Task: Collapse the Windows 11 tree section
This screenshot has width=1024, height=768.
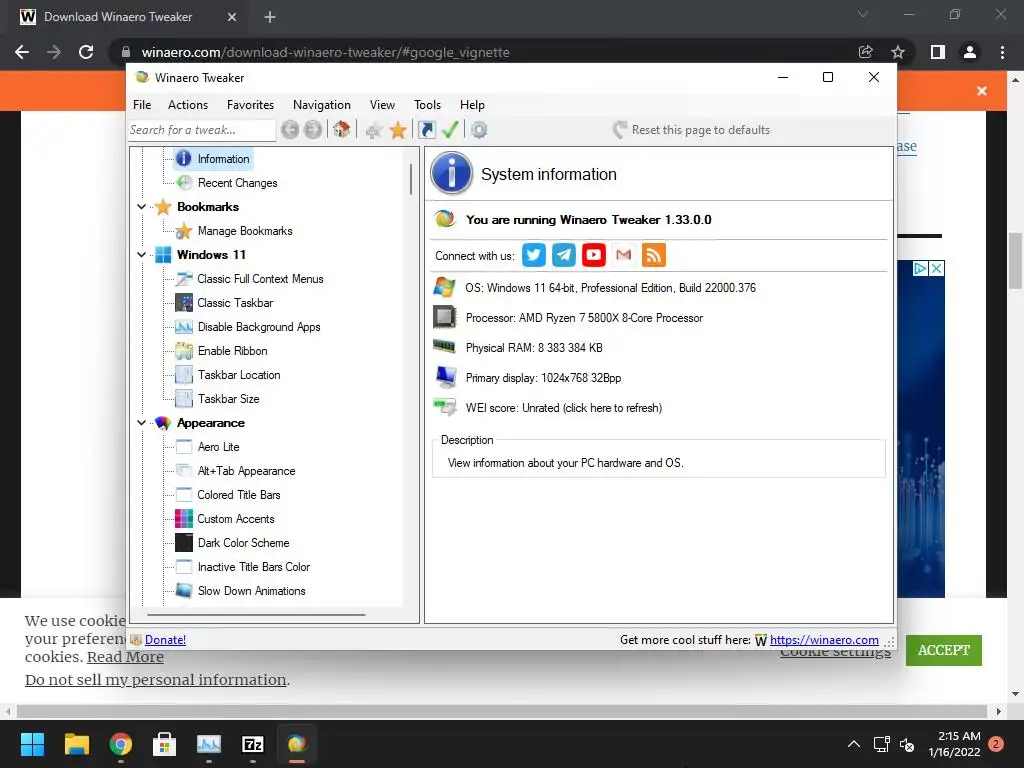Action: pyautogui.click(x=141, y=255)
